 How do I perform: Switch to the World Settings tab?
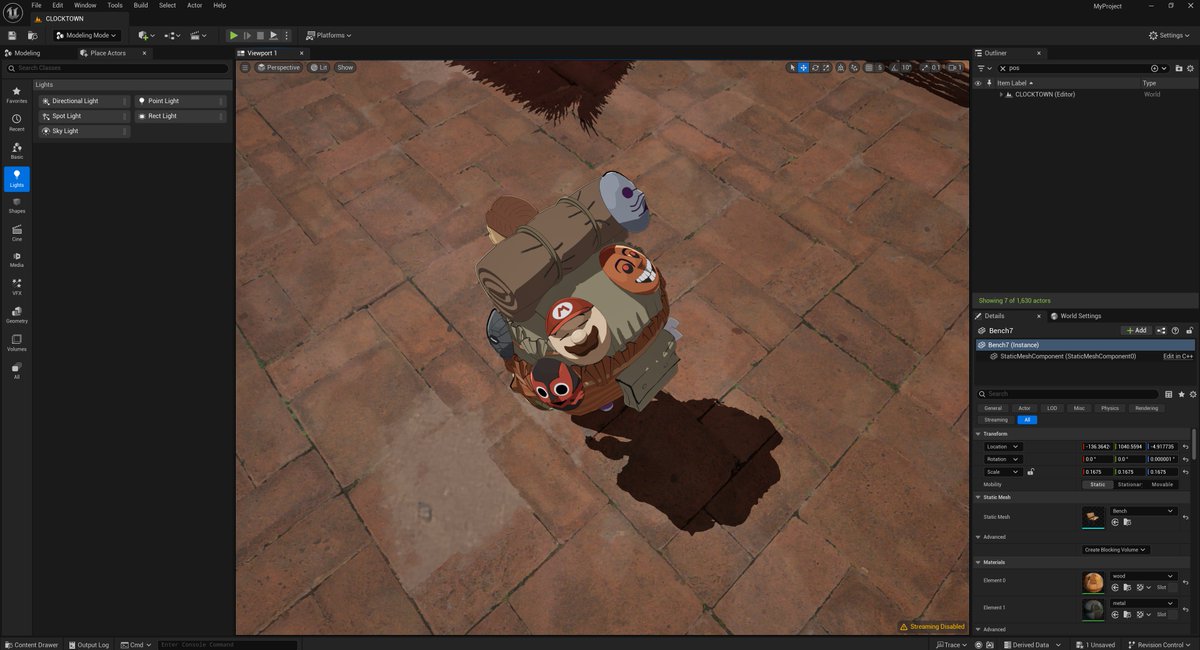(1076, 316)
